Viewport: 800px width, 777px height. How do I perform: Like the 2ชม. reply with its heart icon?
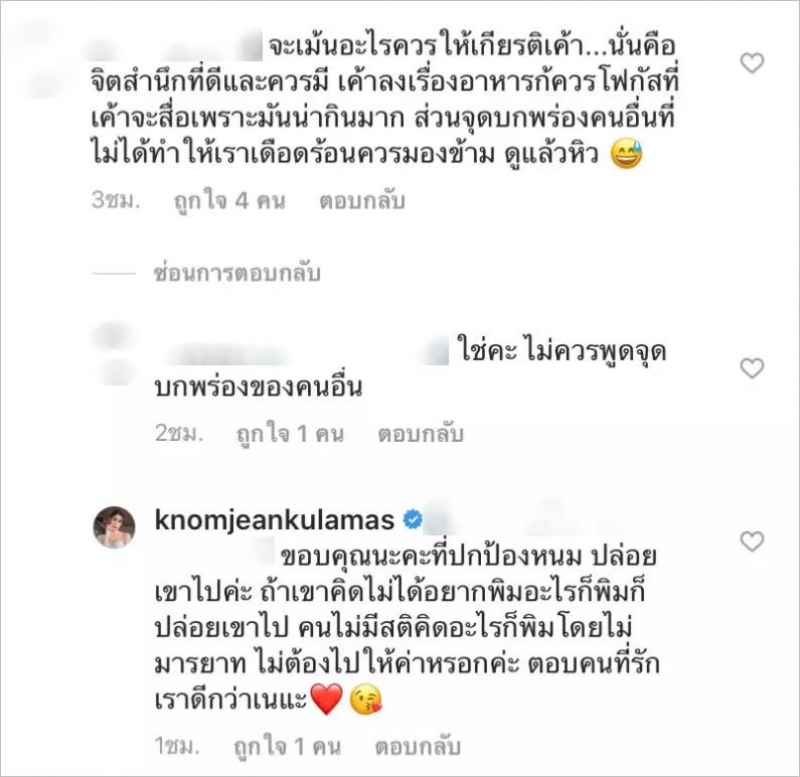pyautogui.click(x=752, y=368)
